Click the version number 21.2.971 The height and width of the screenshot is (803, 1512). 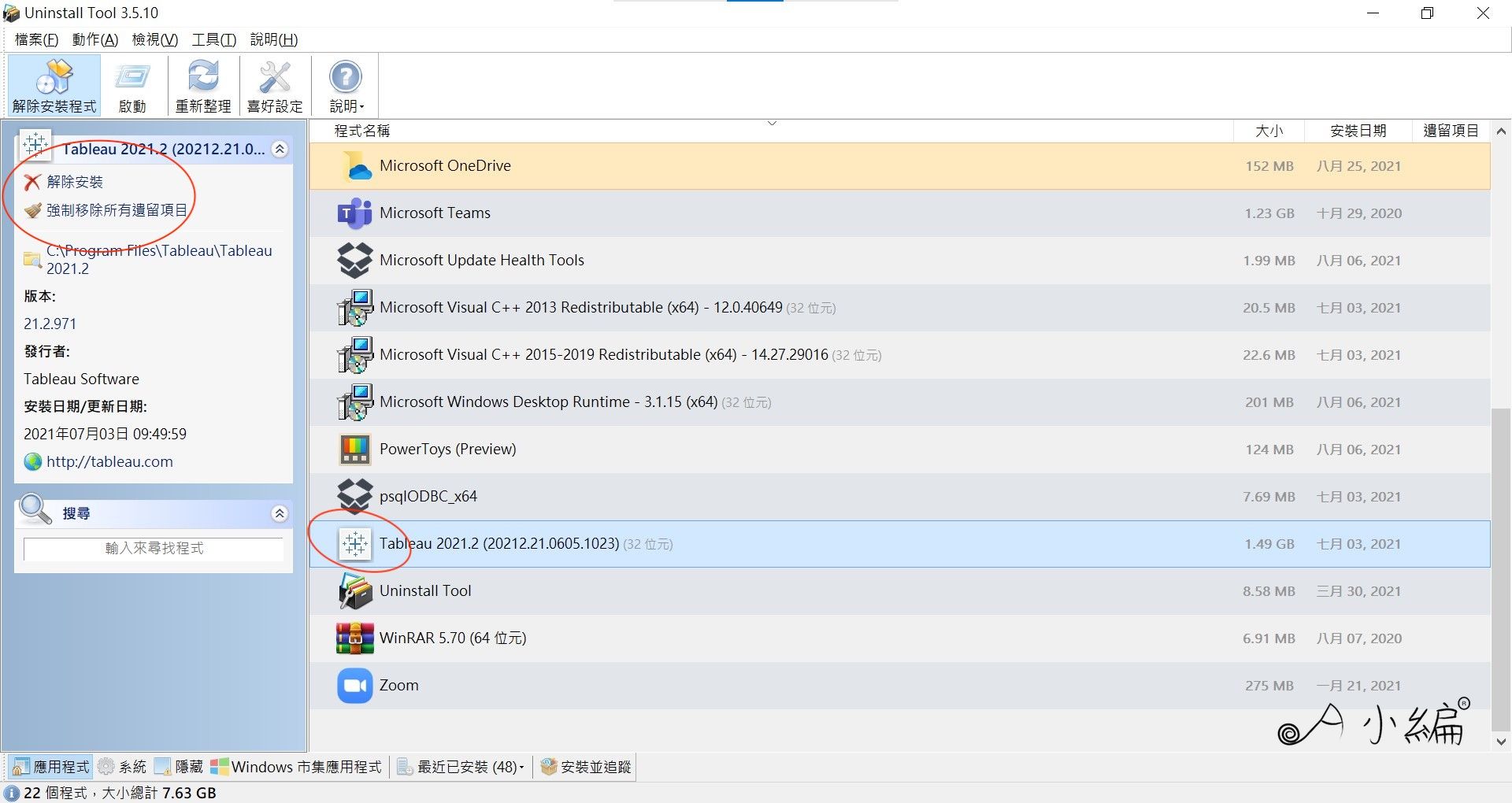pos(50,324)
